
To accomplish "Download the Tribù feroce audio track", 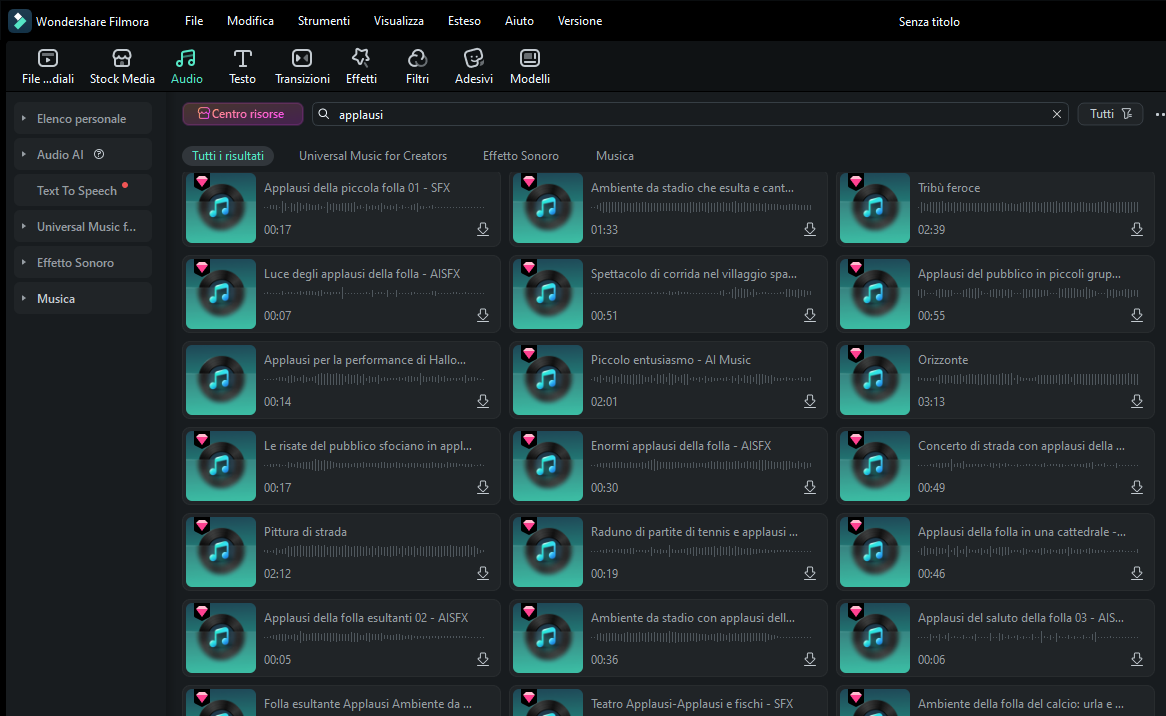I will (x=1136, y=230).
